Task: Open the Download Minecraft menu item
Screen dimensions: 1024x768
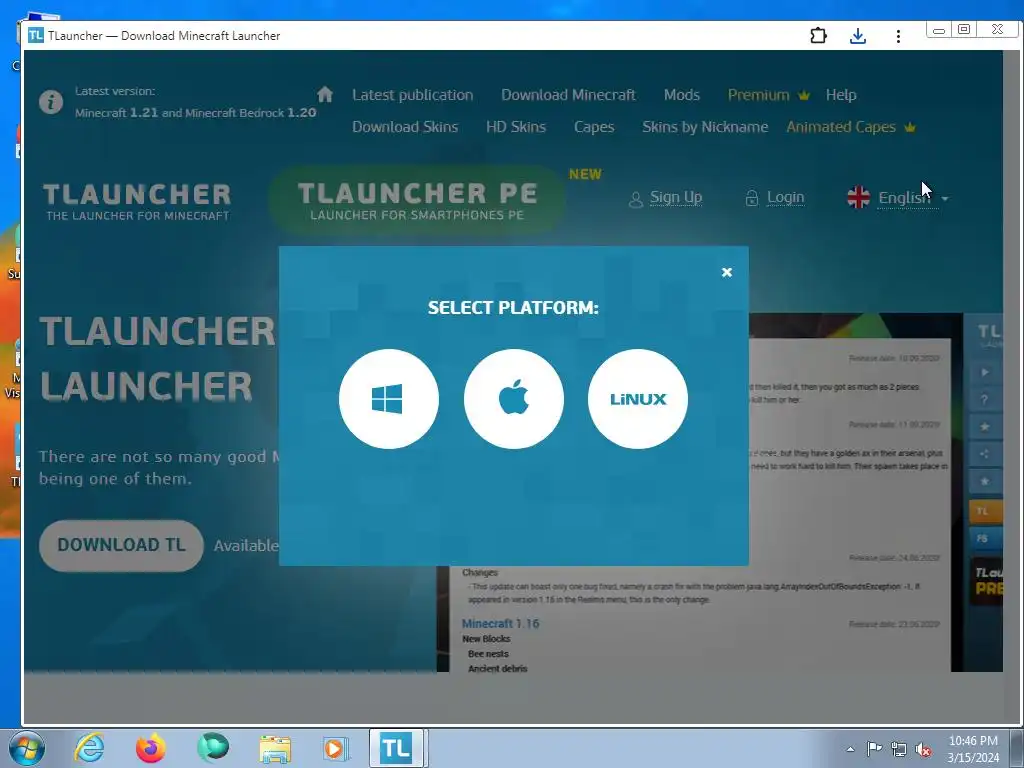Action: coord(568,95)
